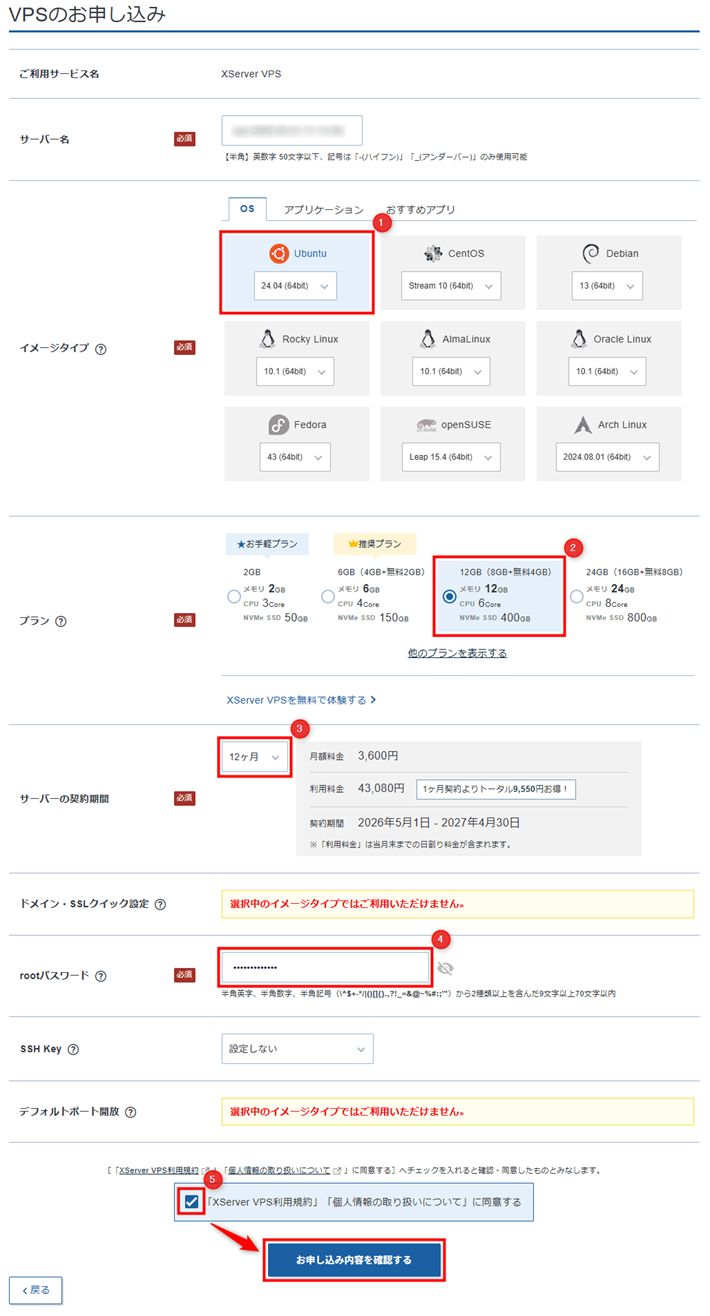Open help icon beside イメージタイプ
The width and height of the screenshot is (710, 1316).
point(101,349)
